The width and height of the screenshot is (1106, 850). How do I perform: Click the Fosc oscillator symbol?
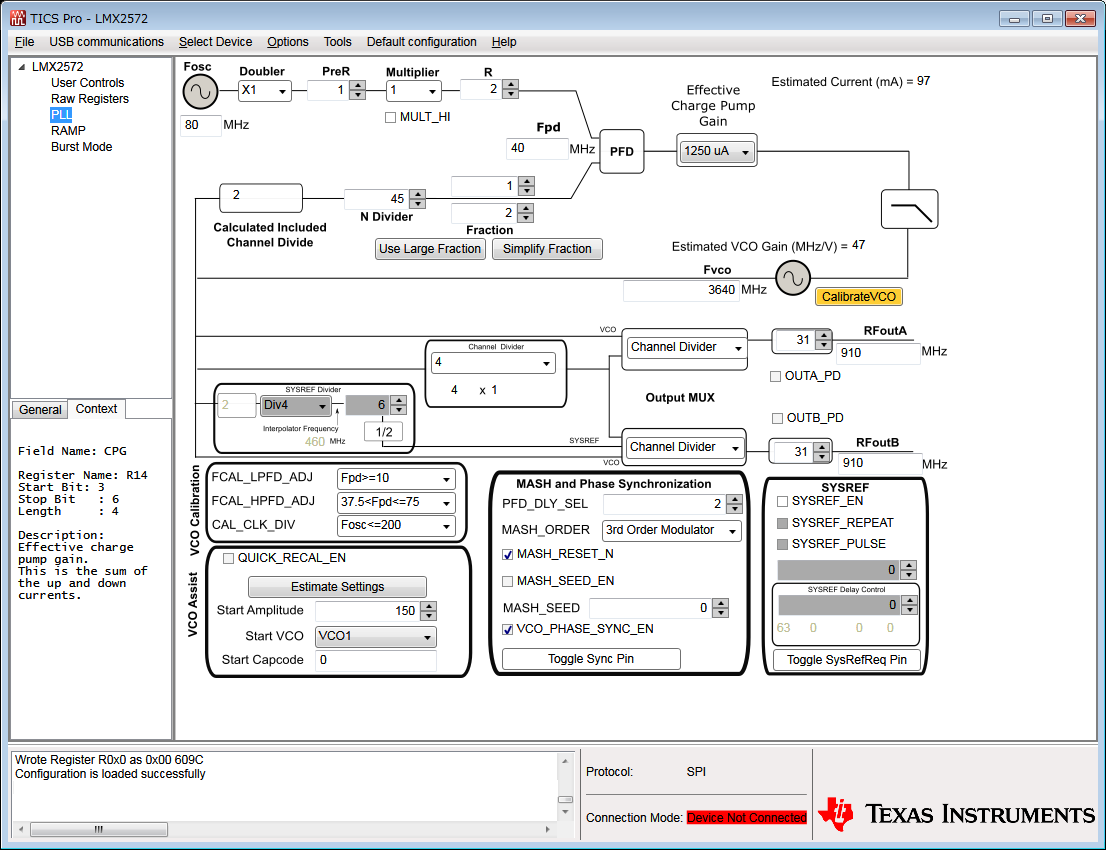click(200, 92)
